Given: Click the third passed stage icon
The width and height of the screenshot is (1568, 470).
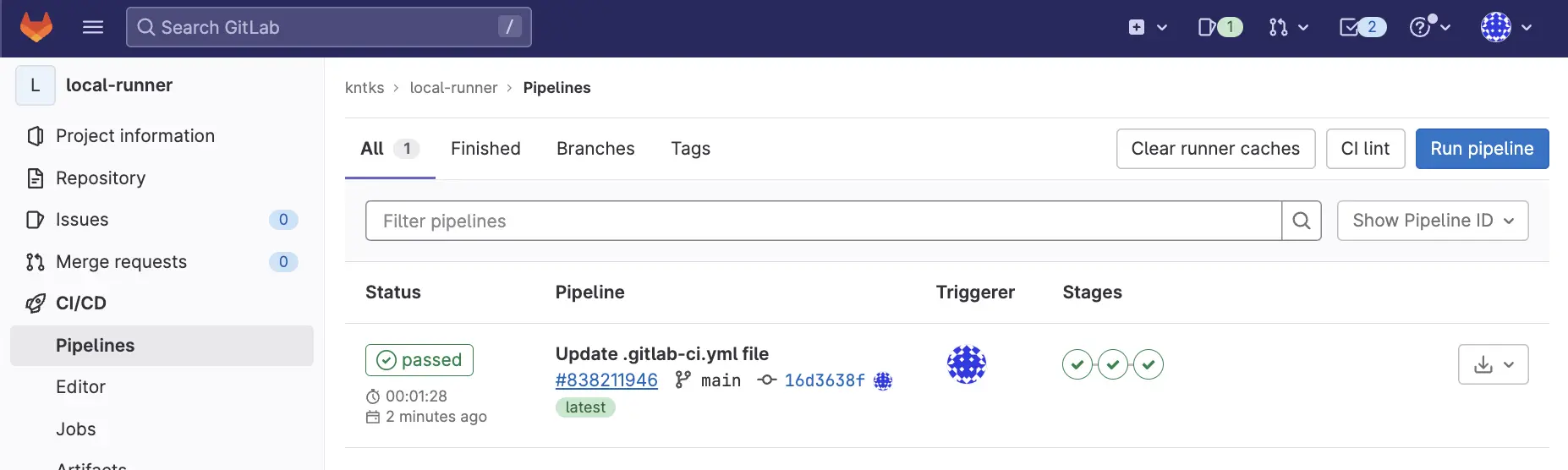Looking at the screenshot, I should coord(1149,364).
